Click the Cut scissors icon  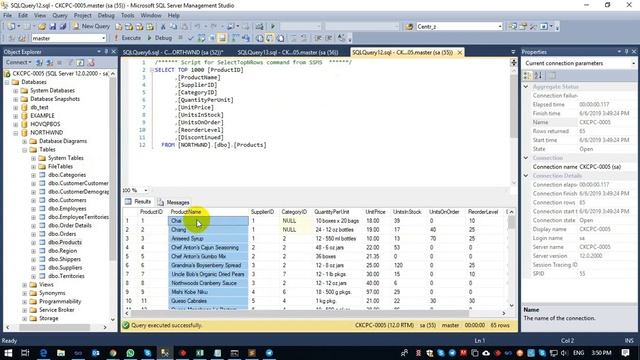[x=163, y=27]
